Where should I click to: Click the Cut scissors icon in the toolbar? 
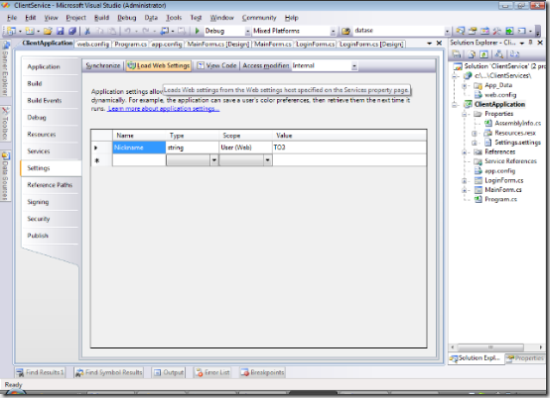[88, 31]
